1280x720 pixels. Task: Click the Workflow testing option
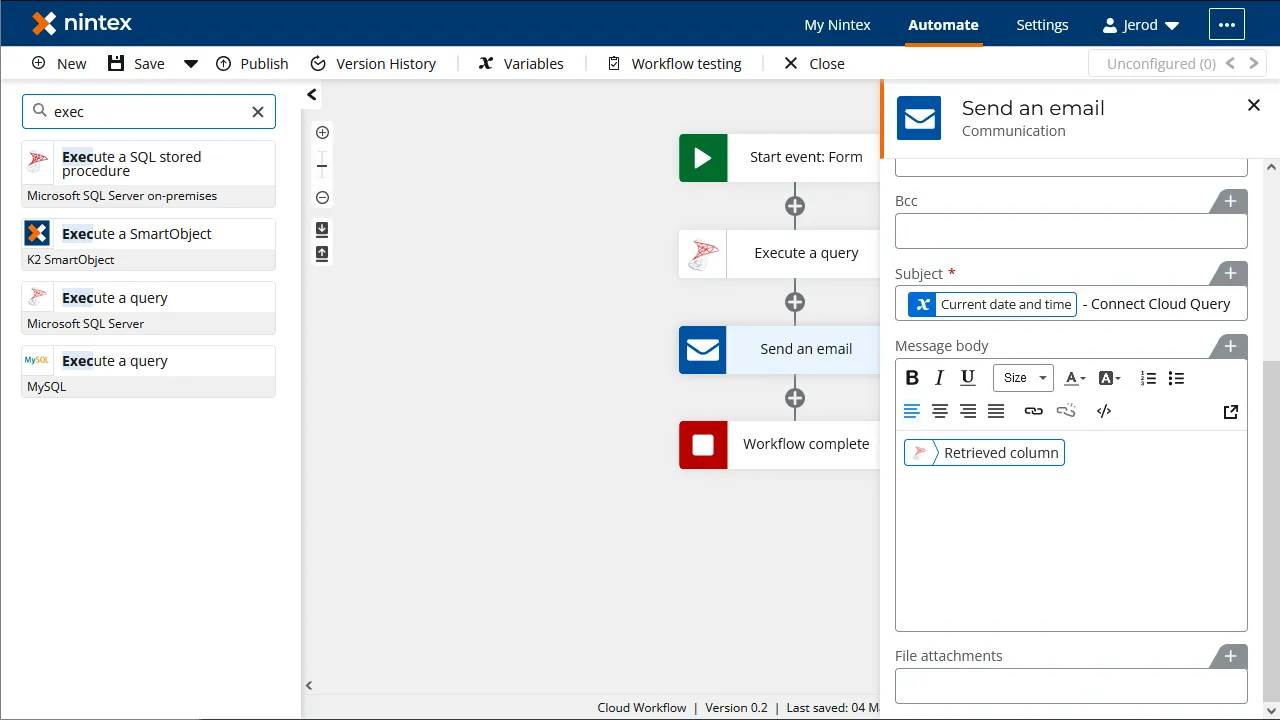[674, 63]
